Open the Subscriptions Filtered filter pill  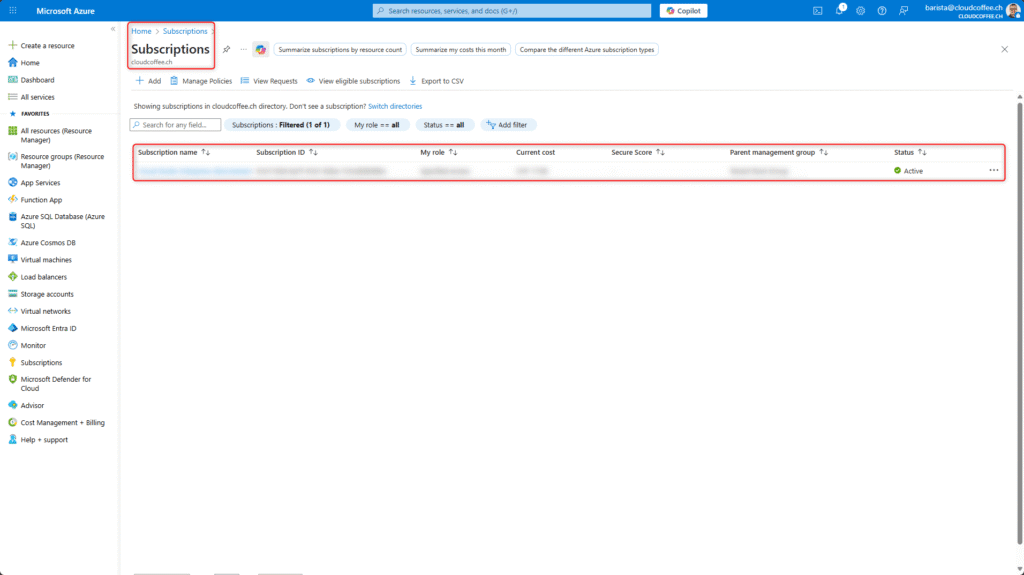(x=281, y=125)
